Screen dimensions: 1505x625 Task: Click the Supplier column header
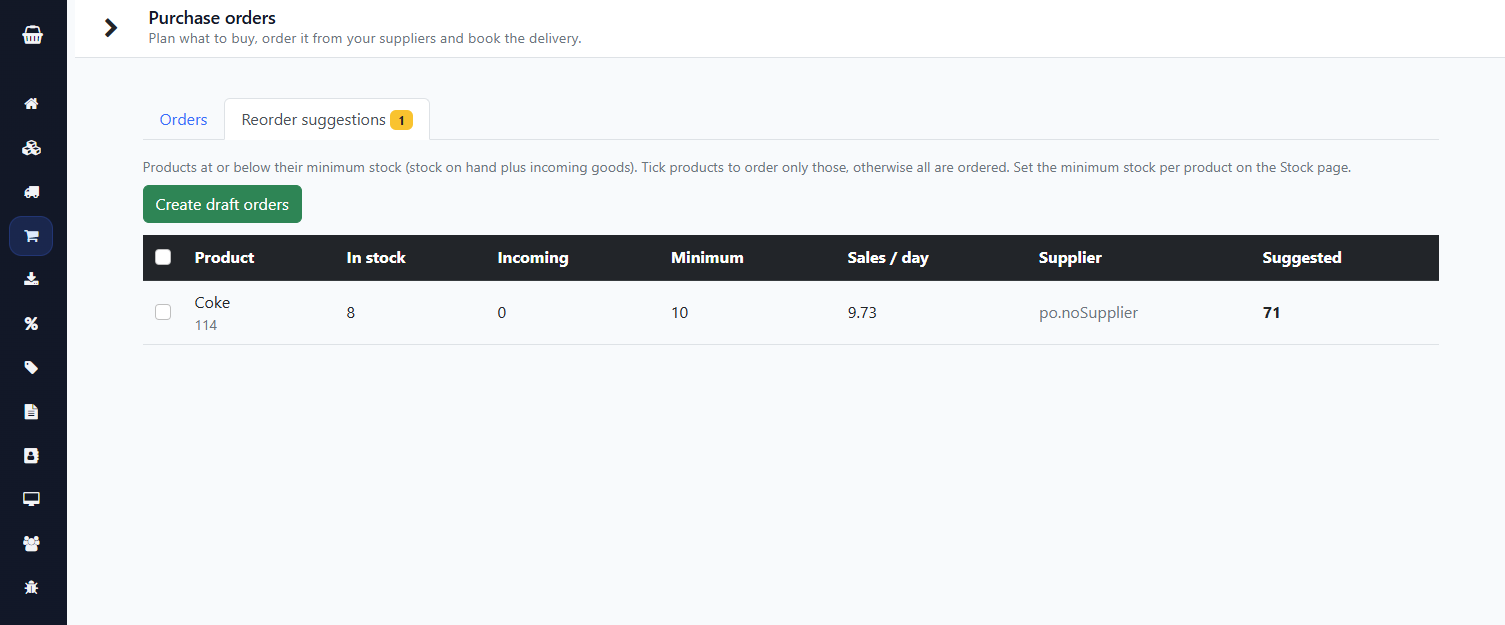tap(1070, 257)
